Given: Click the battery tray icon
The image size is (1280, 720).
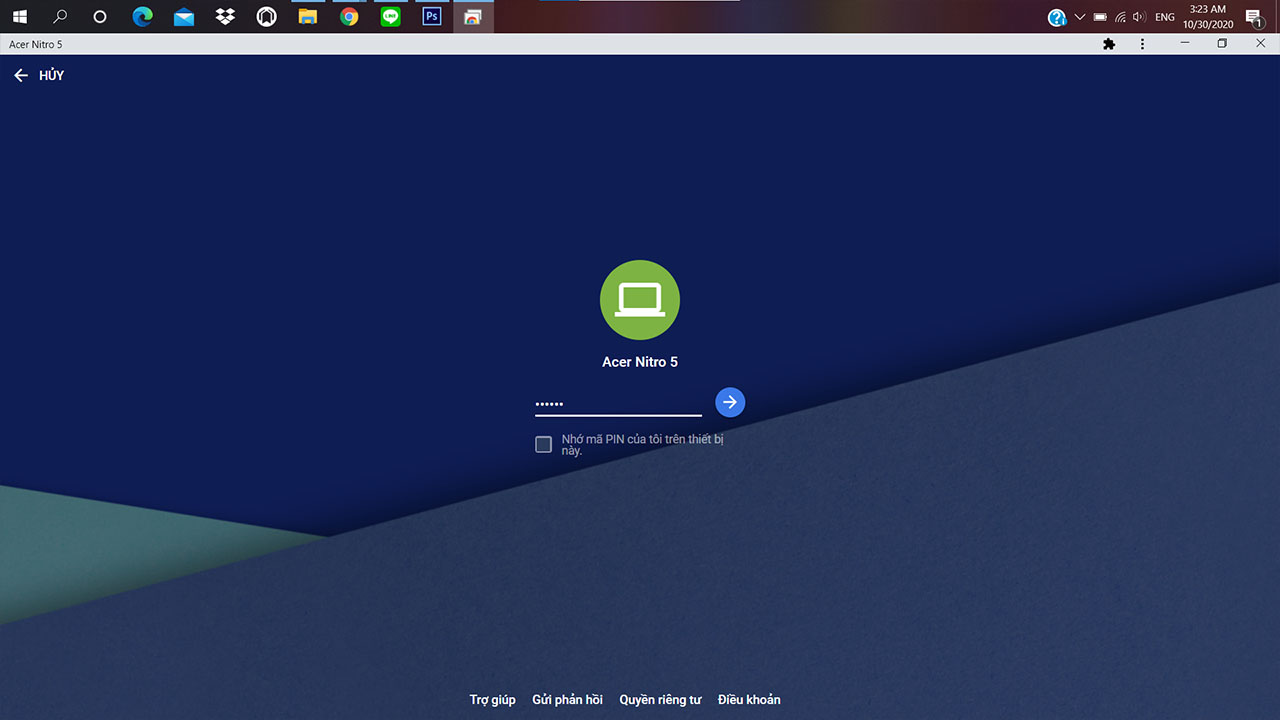Looking at the screenshot, I should coord(1100,17).
